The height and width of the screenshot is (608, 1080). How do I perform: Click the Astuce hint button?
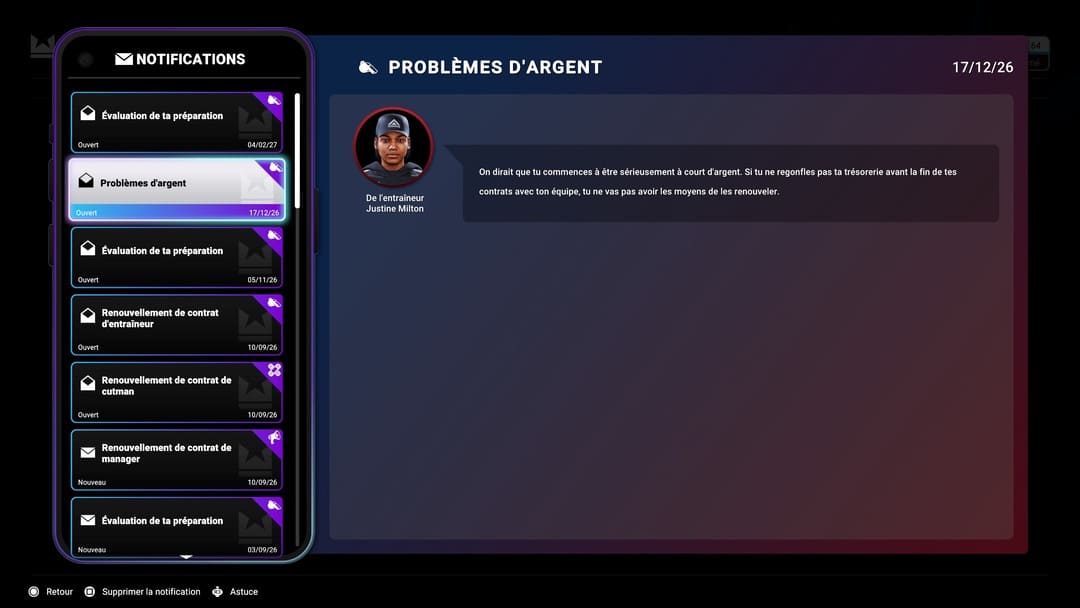pos(235,591)
